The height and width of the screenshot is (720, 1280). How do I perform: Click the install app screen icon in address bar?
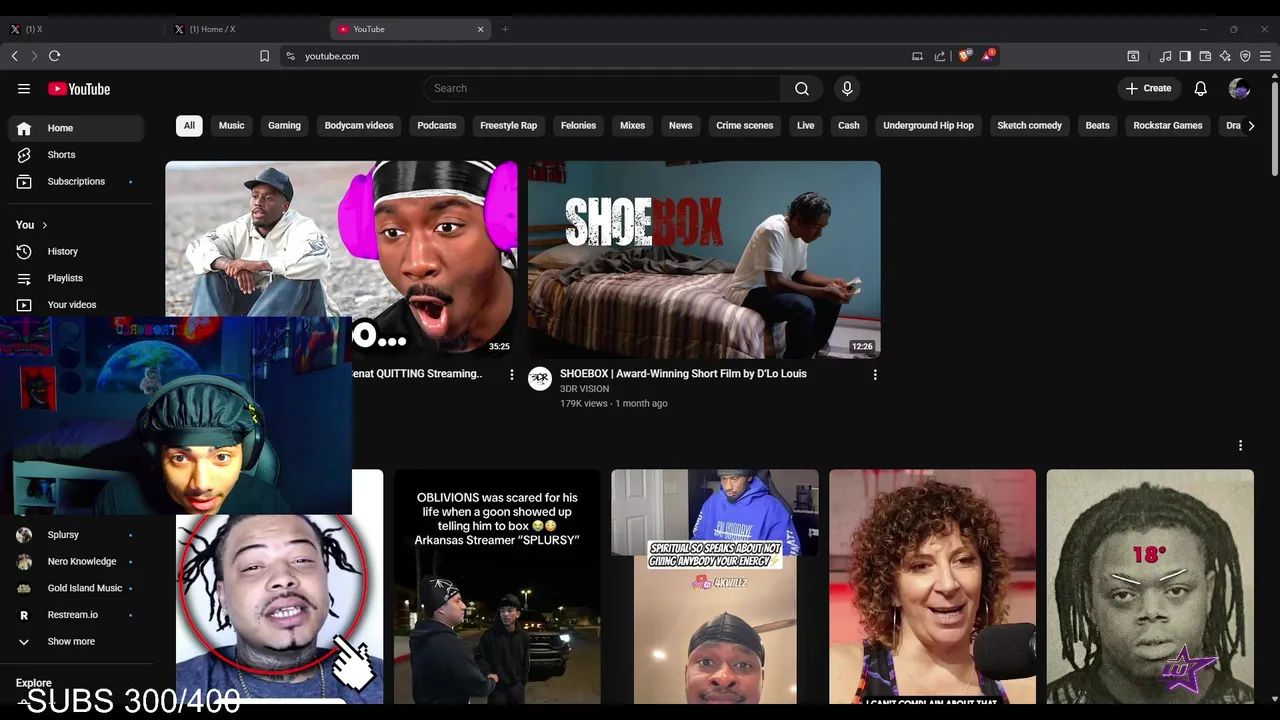pos(917,56)
